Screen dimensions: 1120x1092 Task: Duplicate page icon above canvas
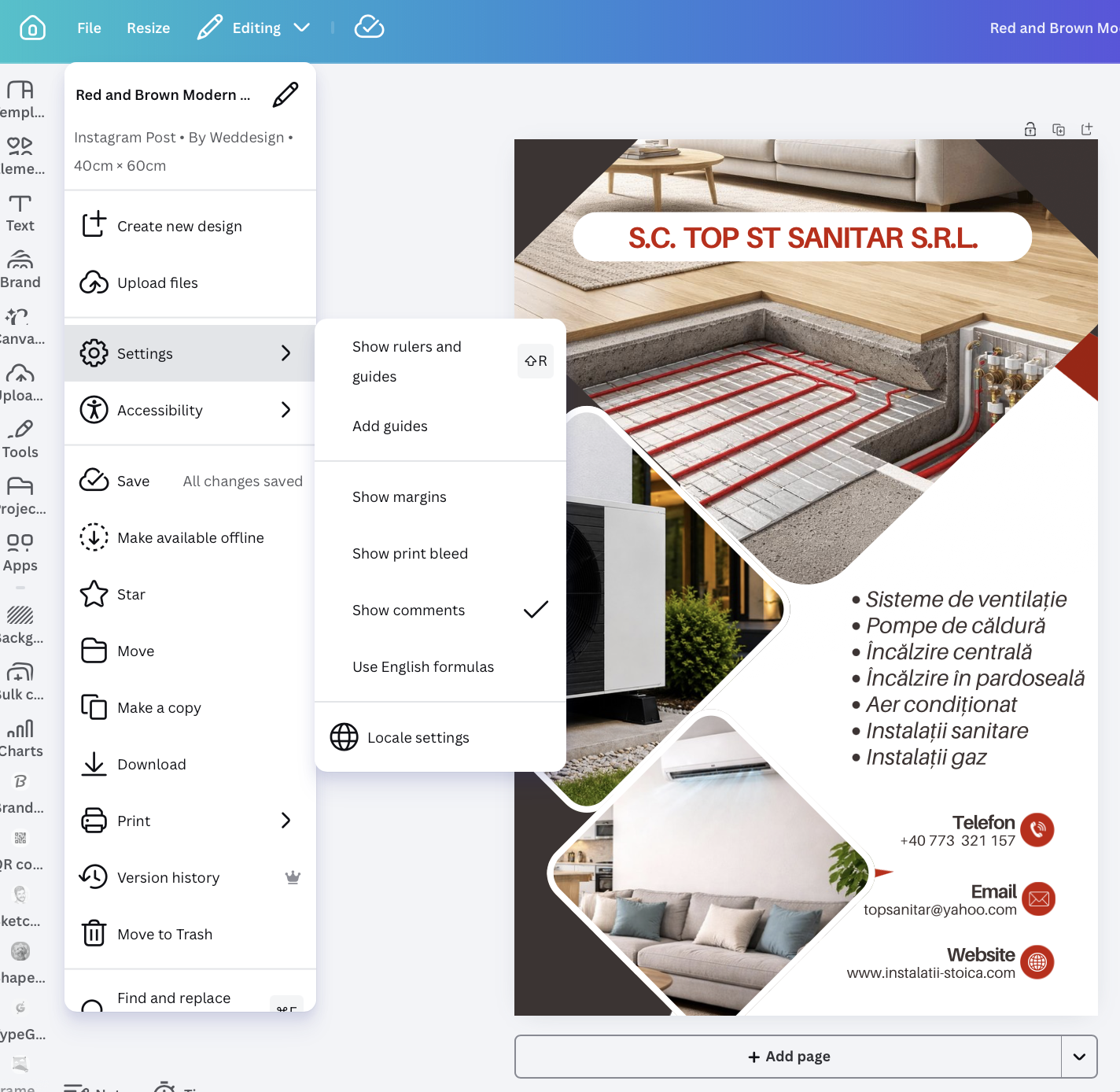tap(1059, 130)
